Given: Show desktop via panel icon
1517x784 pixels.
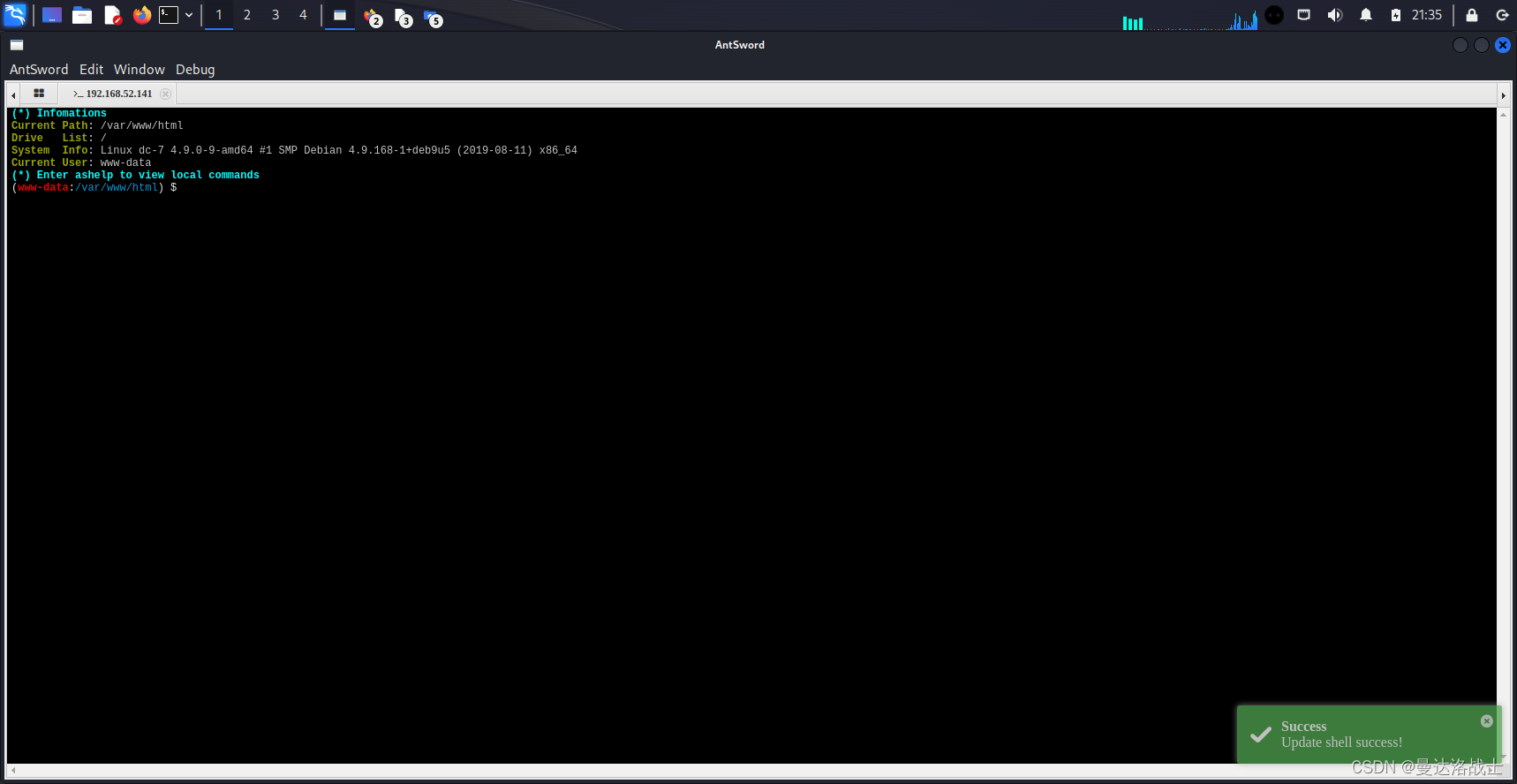Looking at the screenshot, I should coord(52,15).
